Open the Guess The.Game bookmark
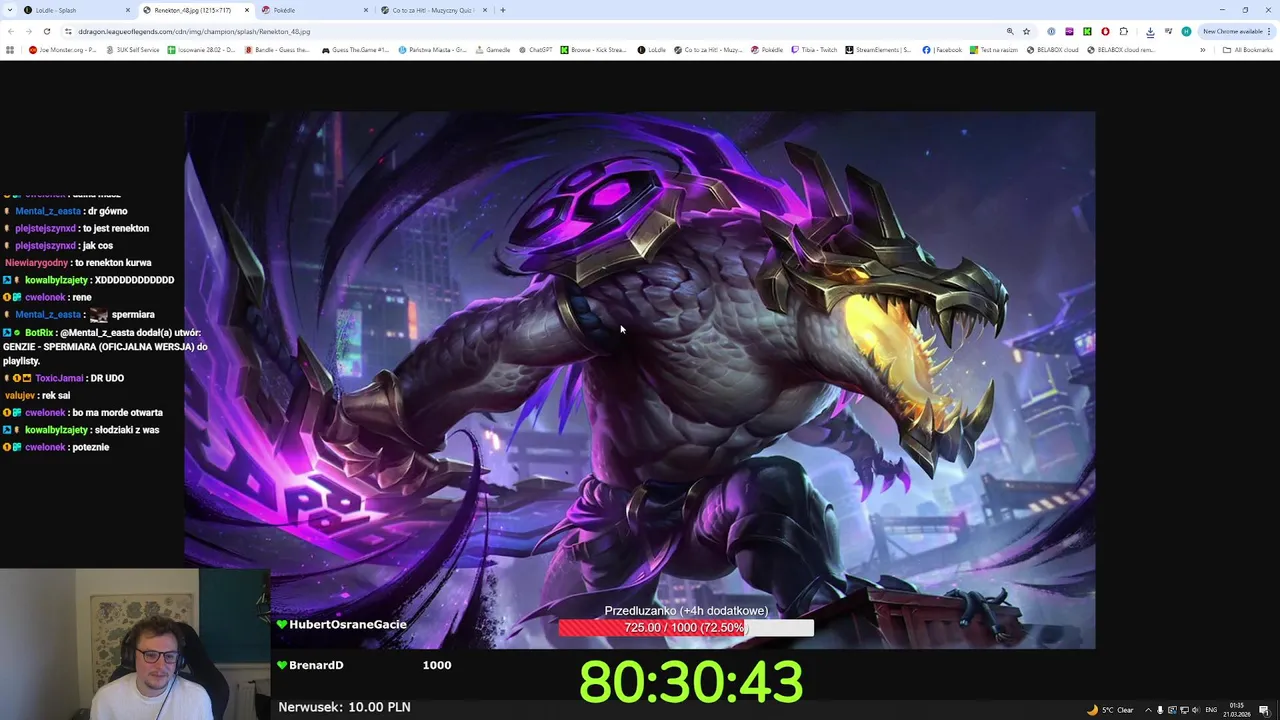Viewport: 1280px width, 720px height. pyautogui.click(x=355, y=49)
